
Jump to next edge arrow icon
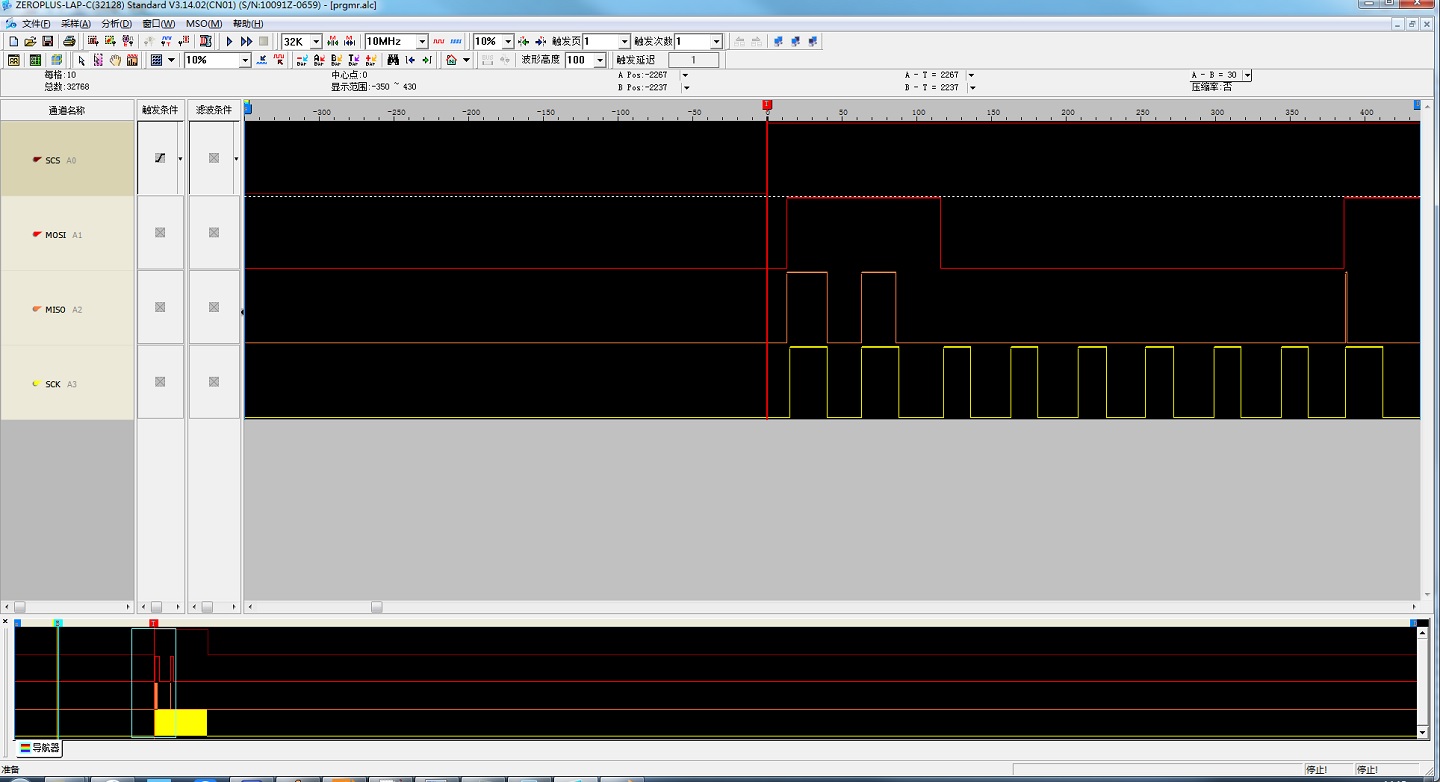click(x=427, y=60)
